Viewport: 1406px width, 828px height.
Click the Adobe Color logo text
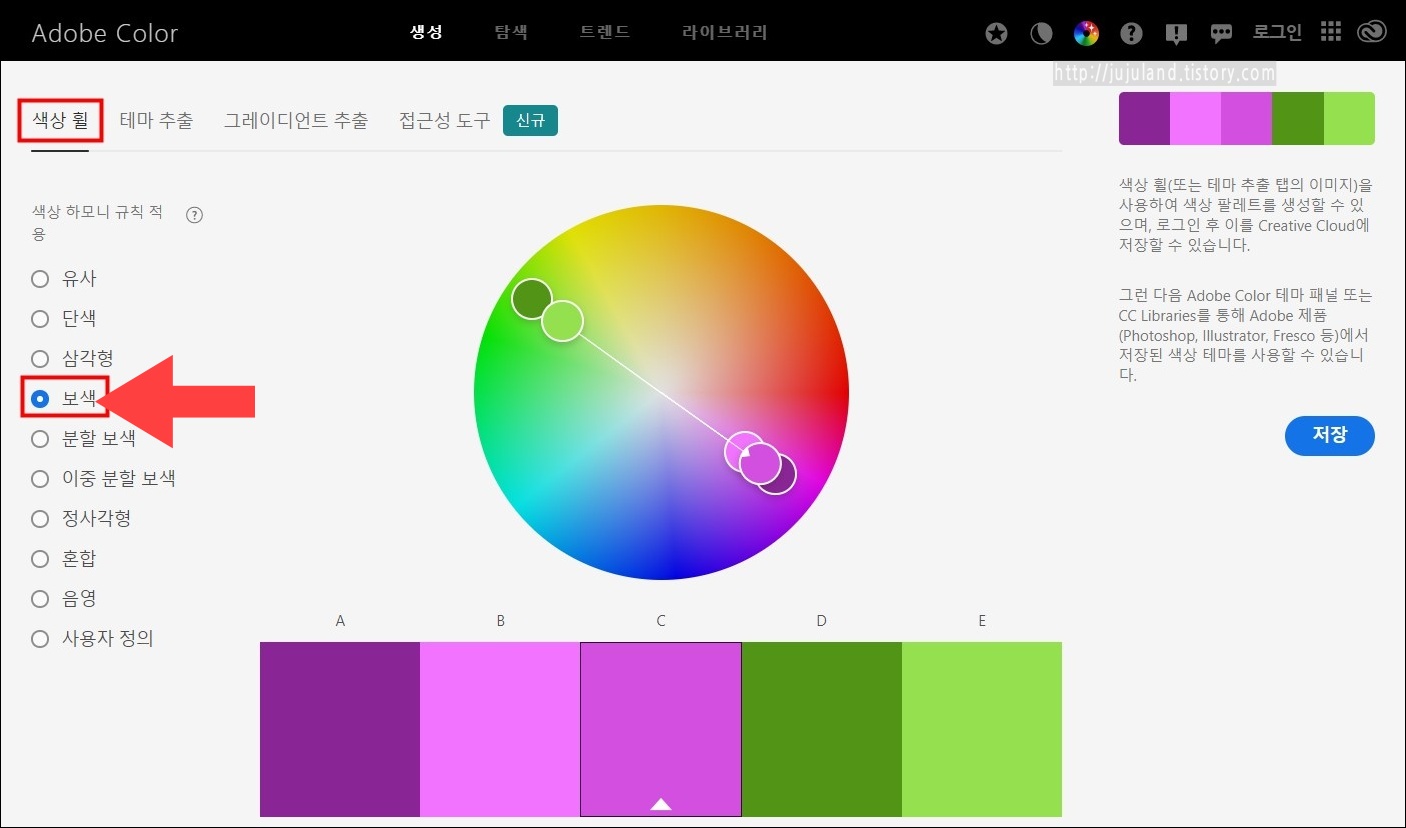(105, 33)
